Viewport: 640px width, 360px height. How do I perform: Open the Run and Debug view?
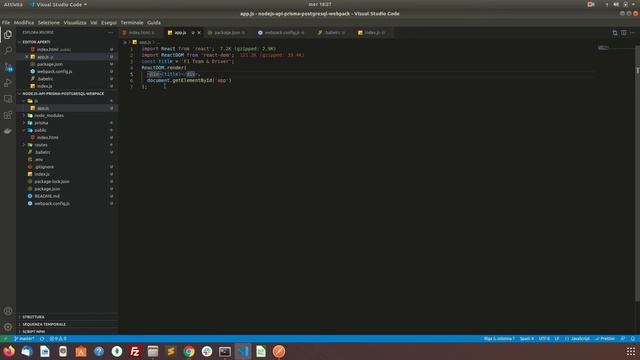point(8,83)
